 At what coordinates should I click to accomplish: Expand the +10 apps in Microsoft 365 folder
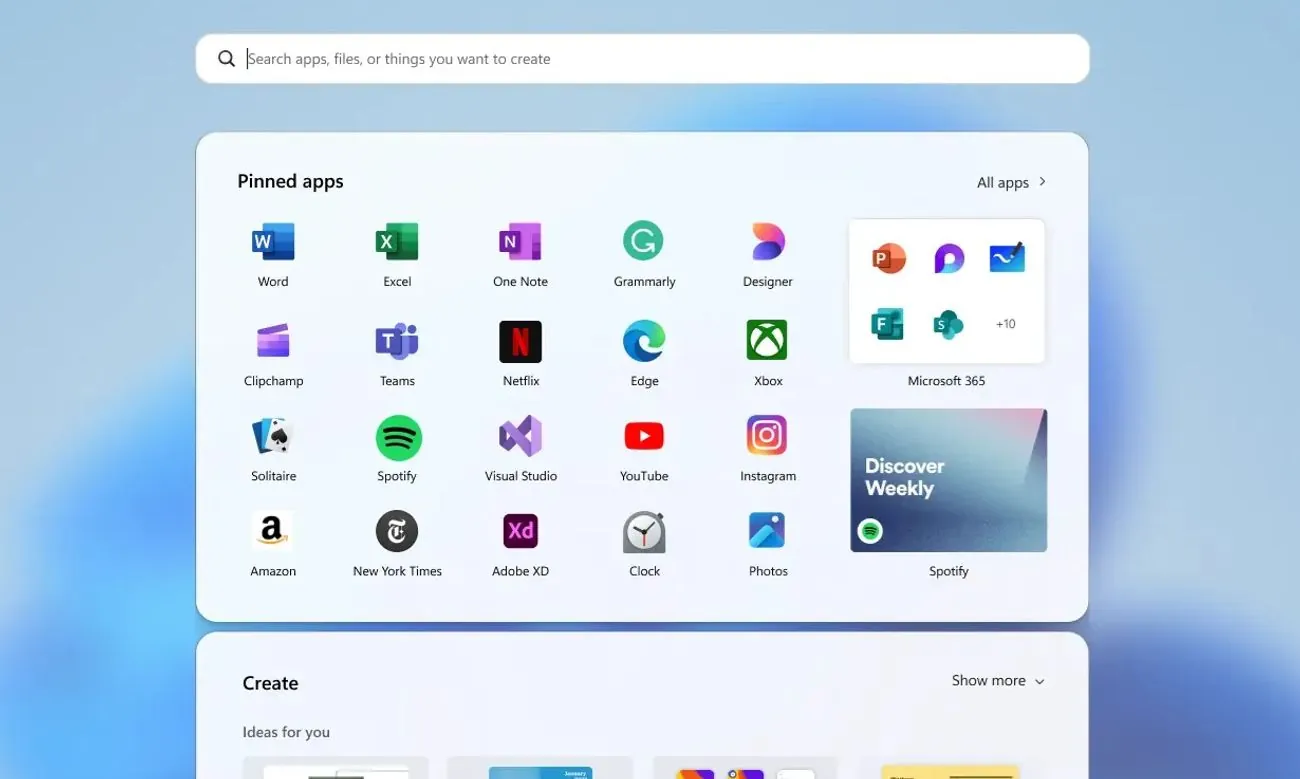(x=1005, y=324)
